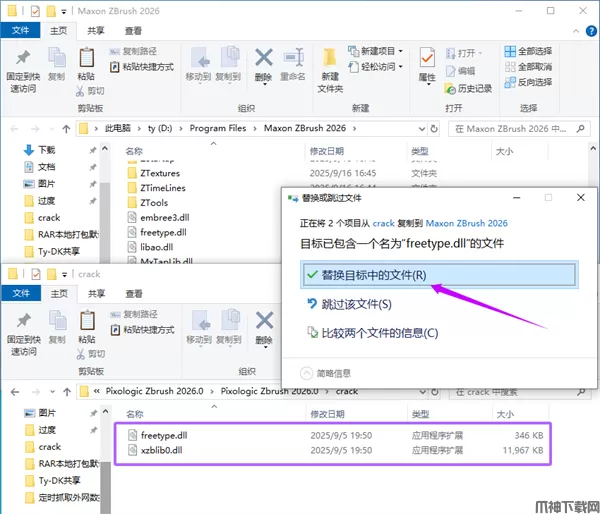Click the Help question mark icon
The image size is (600, 514).
tap(591, 31)
